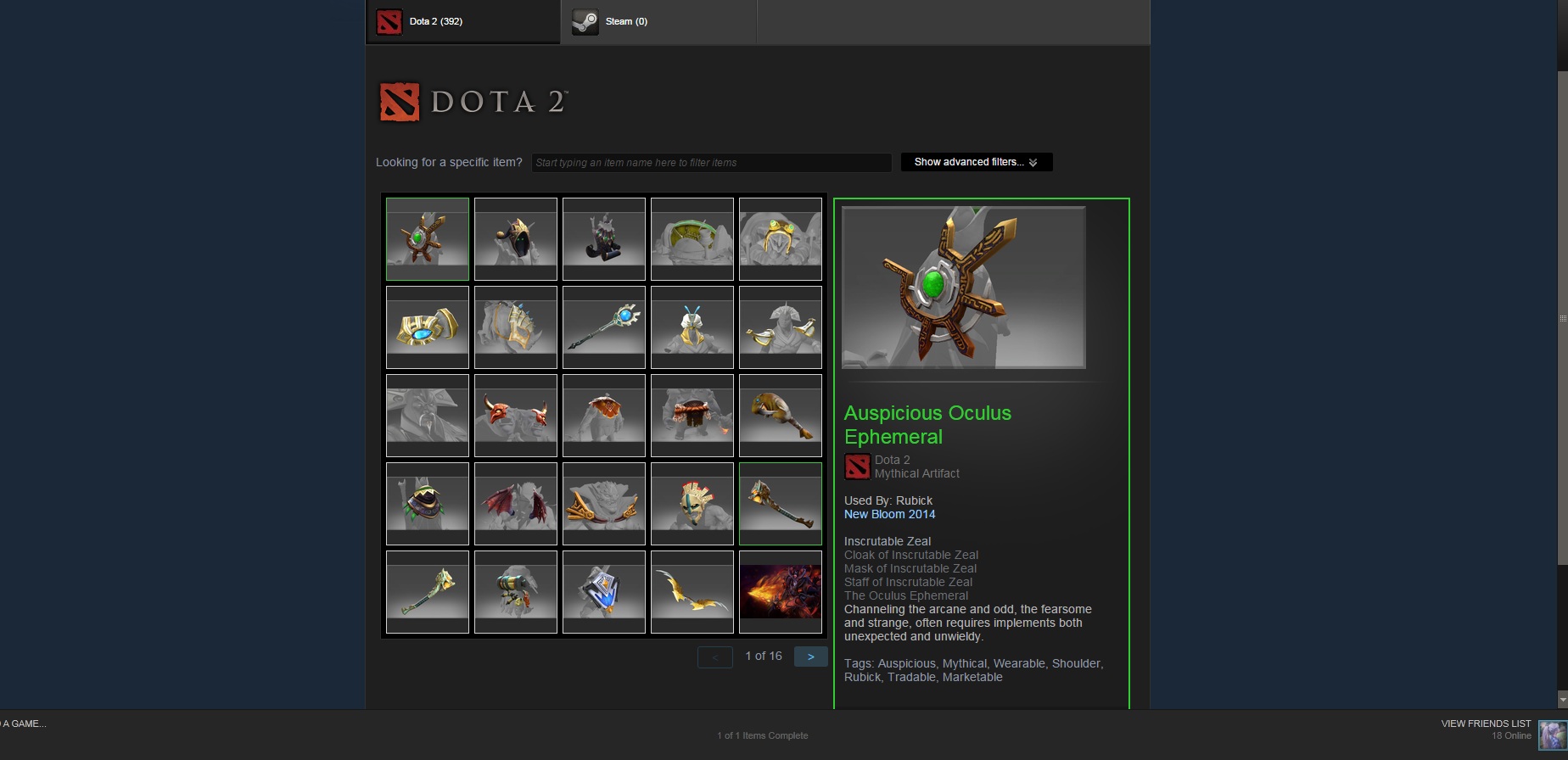
Task: Click the Auspicious Oculus Ephemeral item title
Action: (x=927, y=425)
